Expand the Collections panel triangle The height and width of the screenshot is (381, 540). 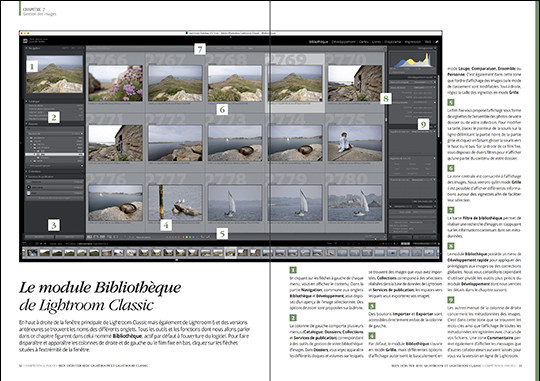coord(27,172)
